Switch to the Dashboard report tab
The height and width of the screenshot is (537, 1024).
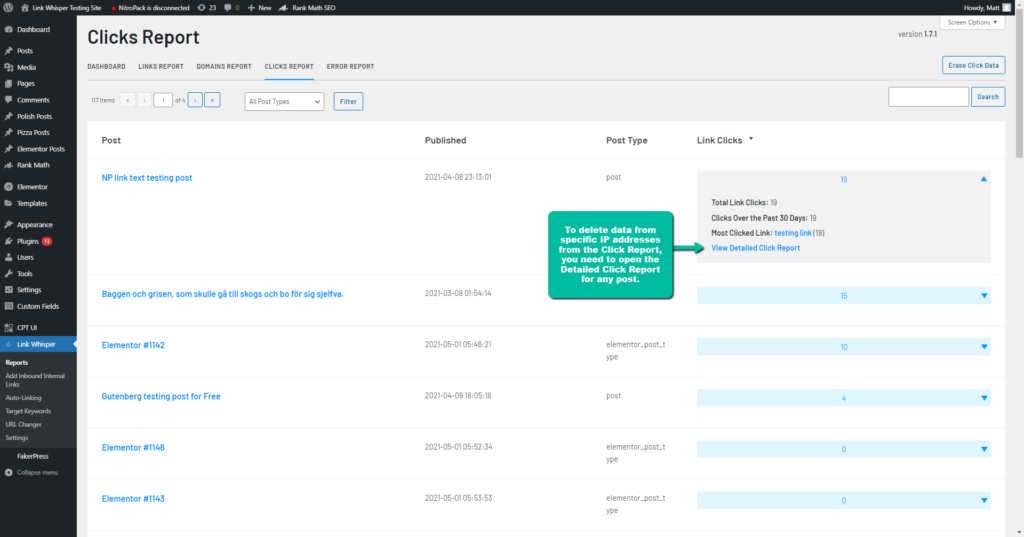coord(106,67)
